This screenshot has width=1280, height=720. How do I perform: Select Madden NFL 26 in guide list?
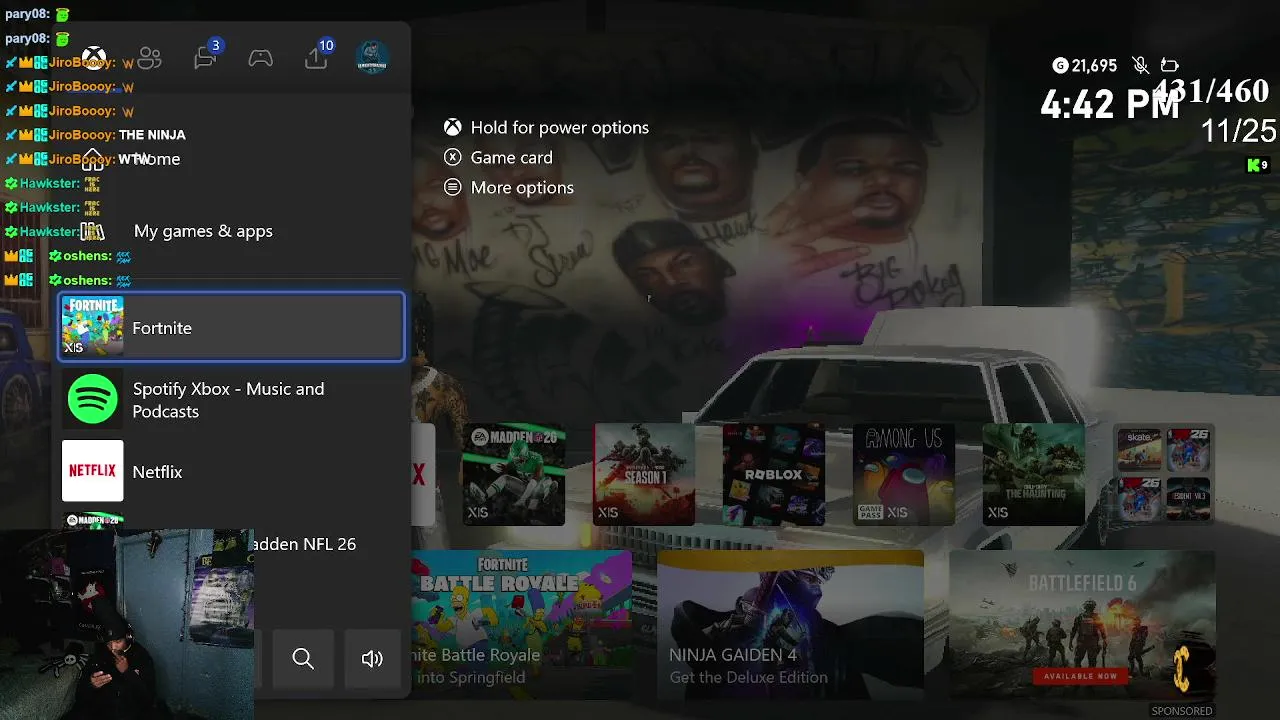232,543
